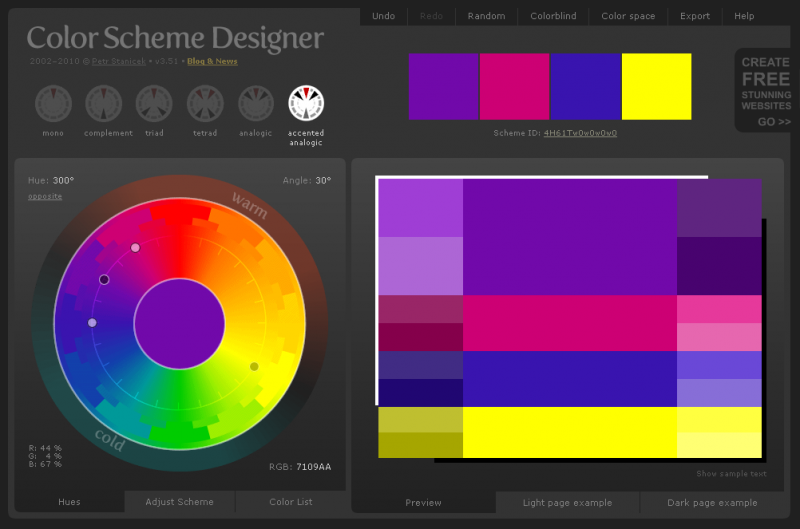Image resolution: width=800 pixels, height=529 pixels.
Task: Open the Color space menu
Action: click(x=628, y=16)
